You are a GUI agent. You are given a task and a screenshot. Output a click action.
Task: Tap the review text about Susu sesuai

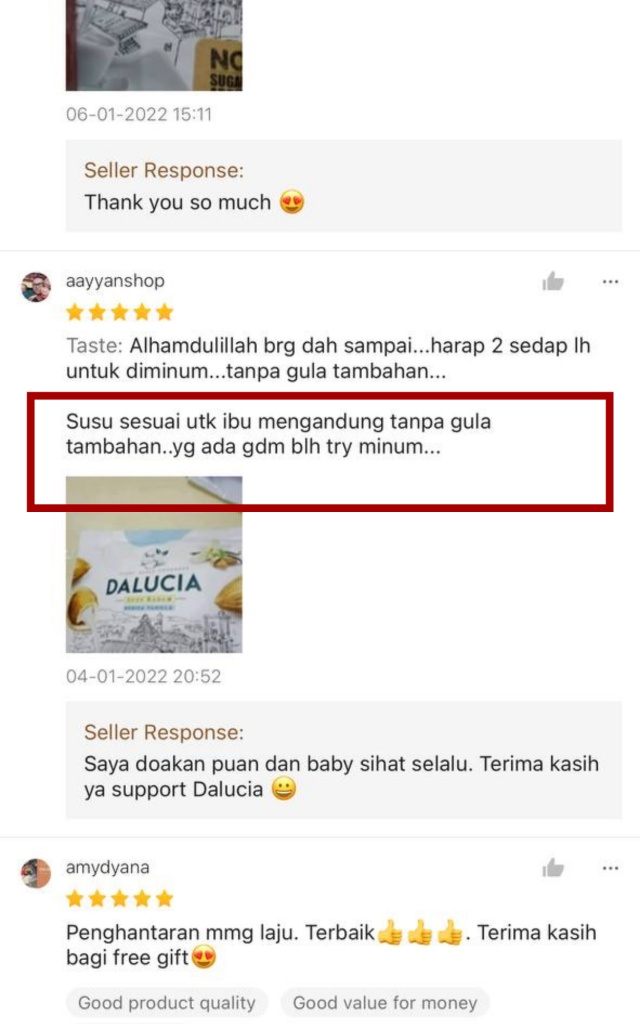pos(278,434)
